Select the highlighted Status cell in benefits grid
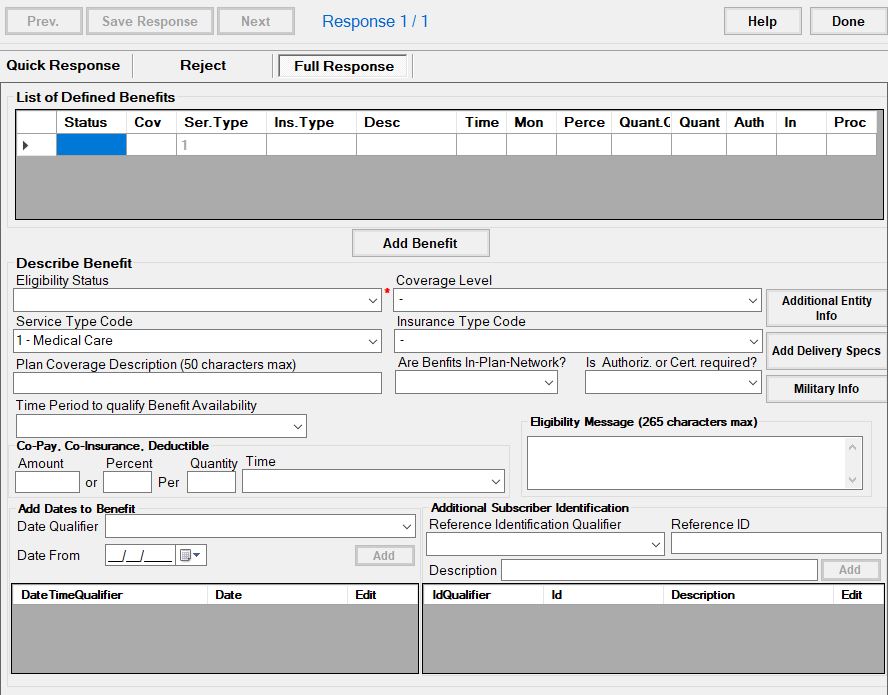Image resolution: width=888 pixels, height=695 pixels. pyautogui.click(x=91, y=145)
